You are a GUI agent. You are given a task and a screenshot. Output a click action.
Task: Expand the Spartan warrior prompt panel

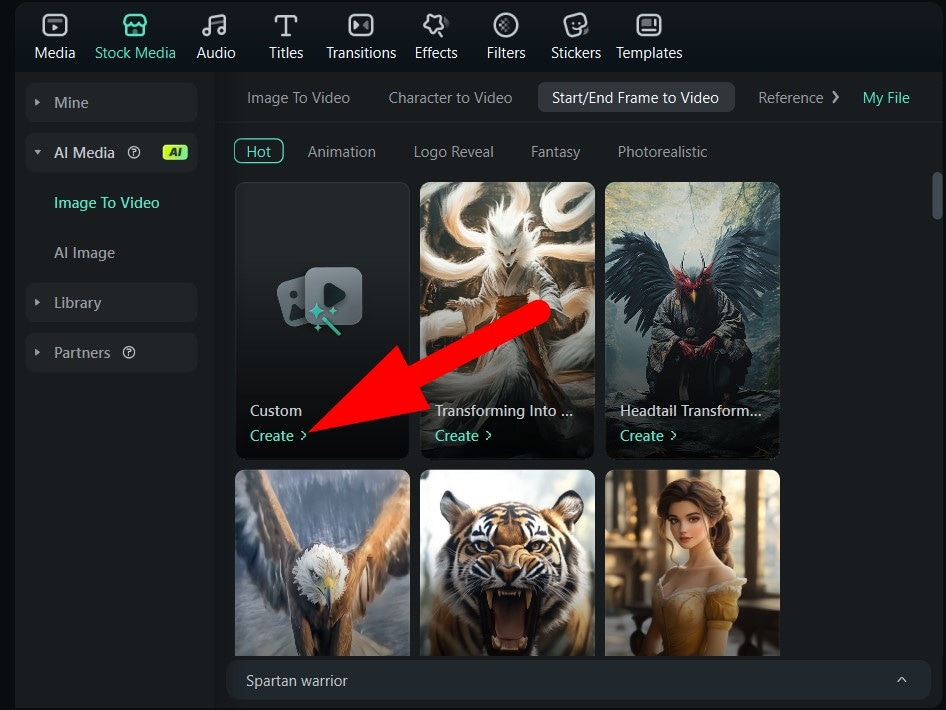point(901,680)
